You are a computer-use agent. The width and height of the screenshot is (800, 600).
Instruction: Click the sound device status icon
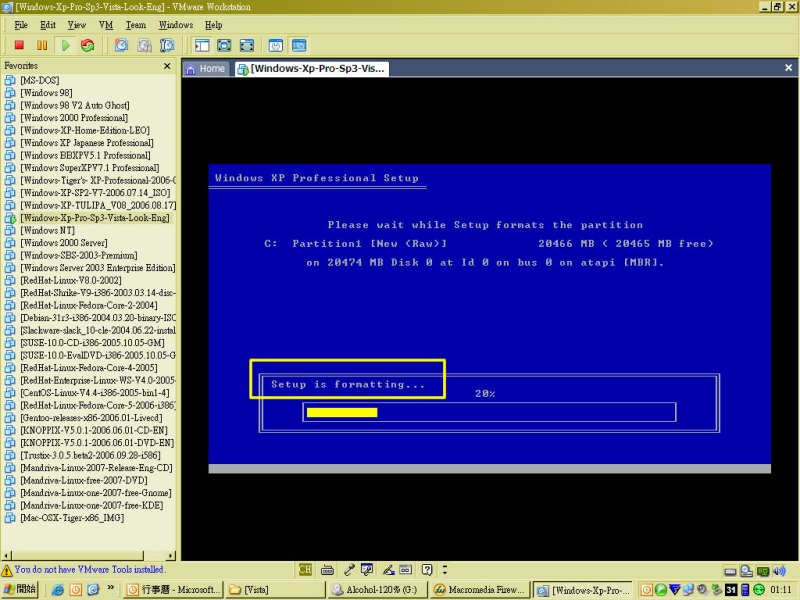(x=780, y=570)
